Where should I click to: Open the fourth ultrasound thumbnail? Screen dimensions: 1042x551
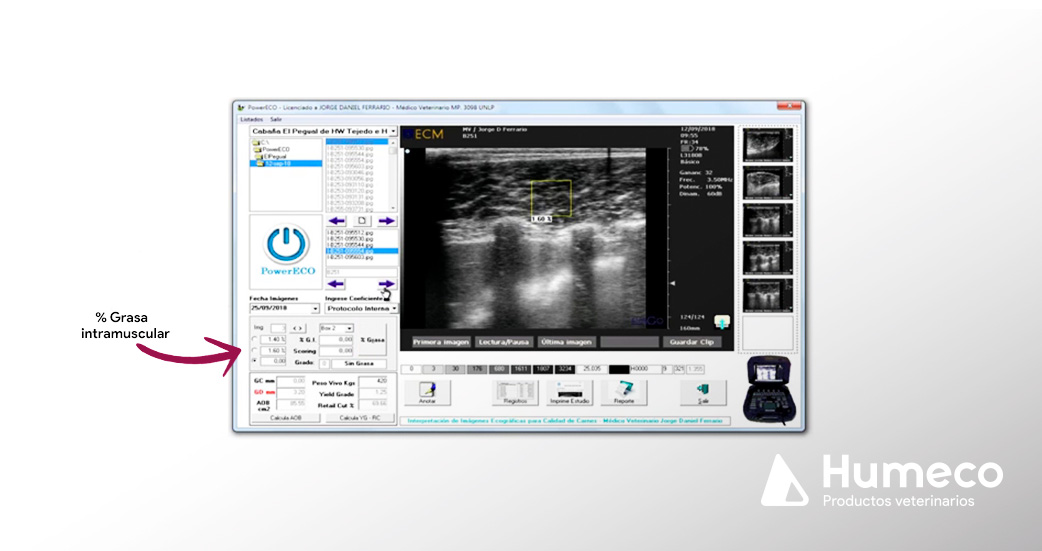766,257
